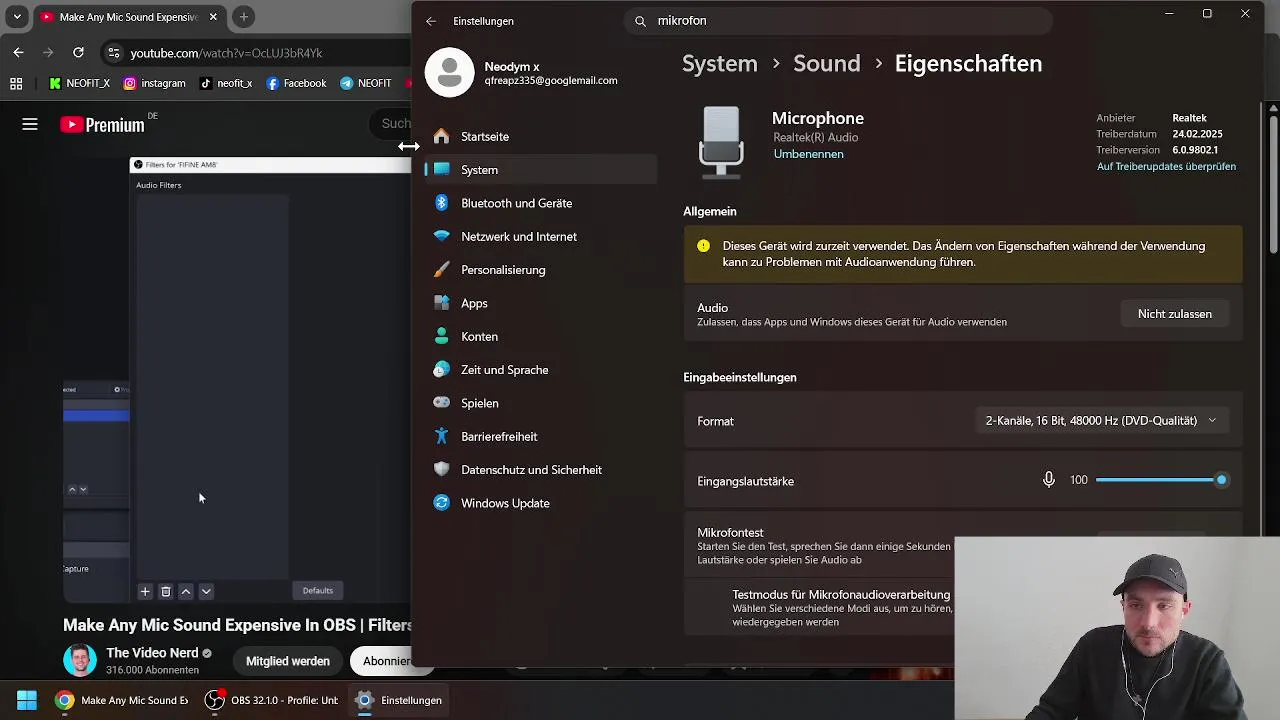
Task: Click the YouTube Premium logo
Action: pyautogui.click(x=102, y=125)
